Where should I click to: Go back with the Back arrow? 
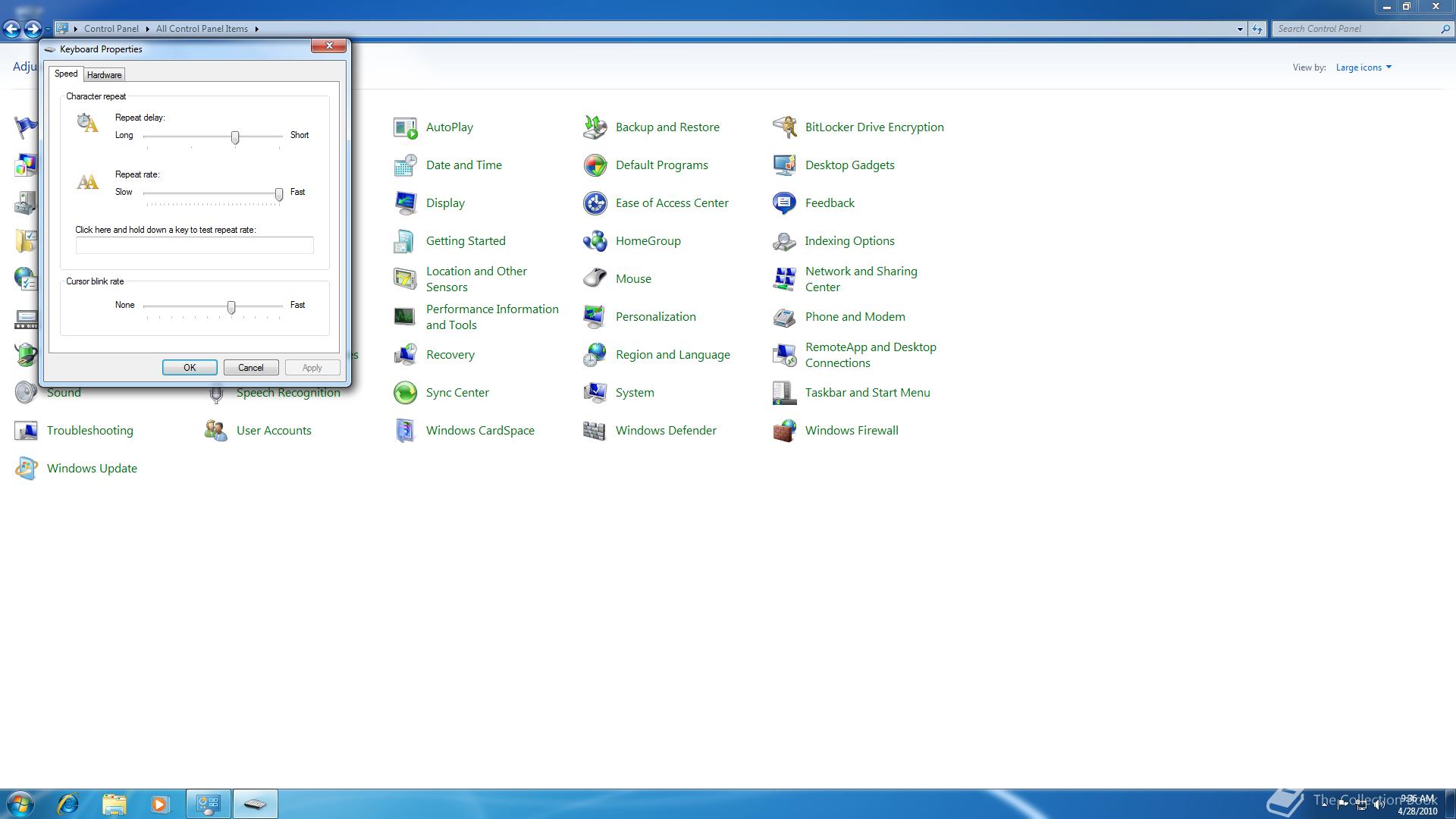11,29
